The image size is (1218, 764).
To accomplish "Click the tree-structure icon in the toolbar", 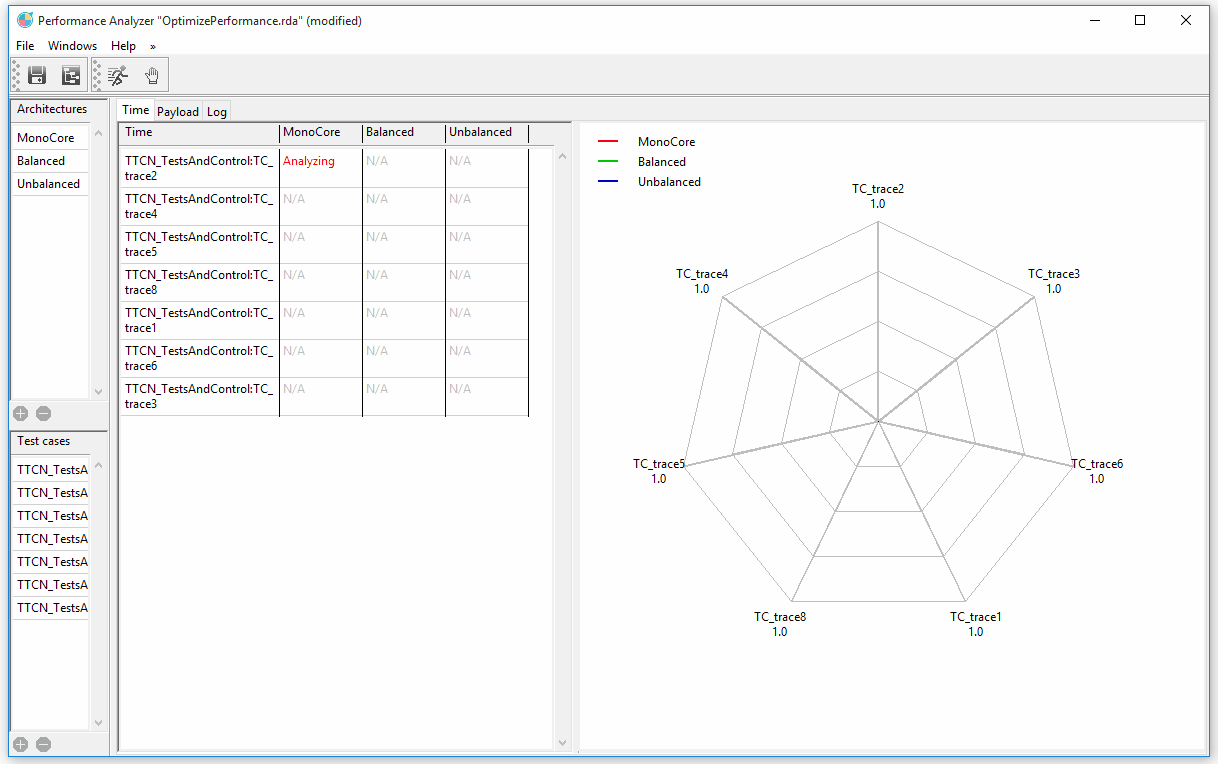I will coord(70,75).
